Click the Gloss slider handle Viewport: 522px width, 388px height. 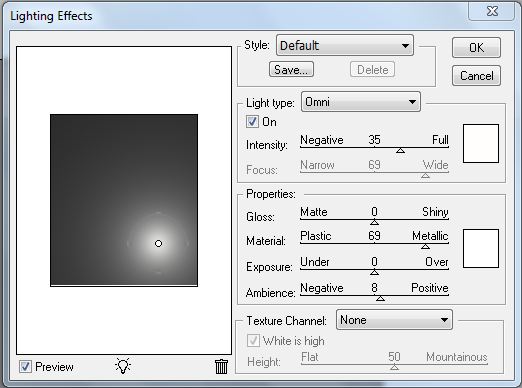374,222
